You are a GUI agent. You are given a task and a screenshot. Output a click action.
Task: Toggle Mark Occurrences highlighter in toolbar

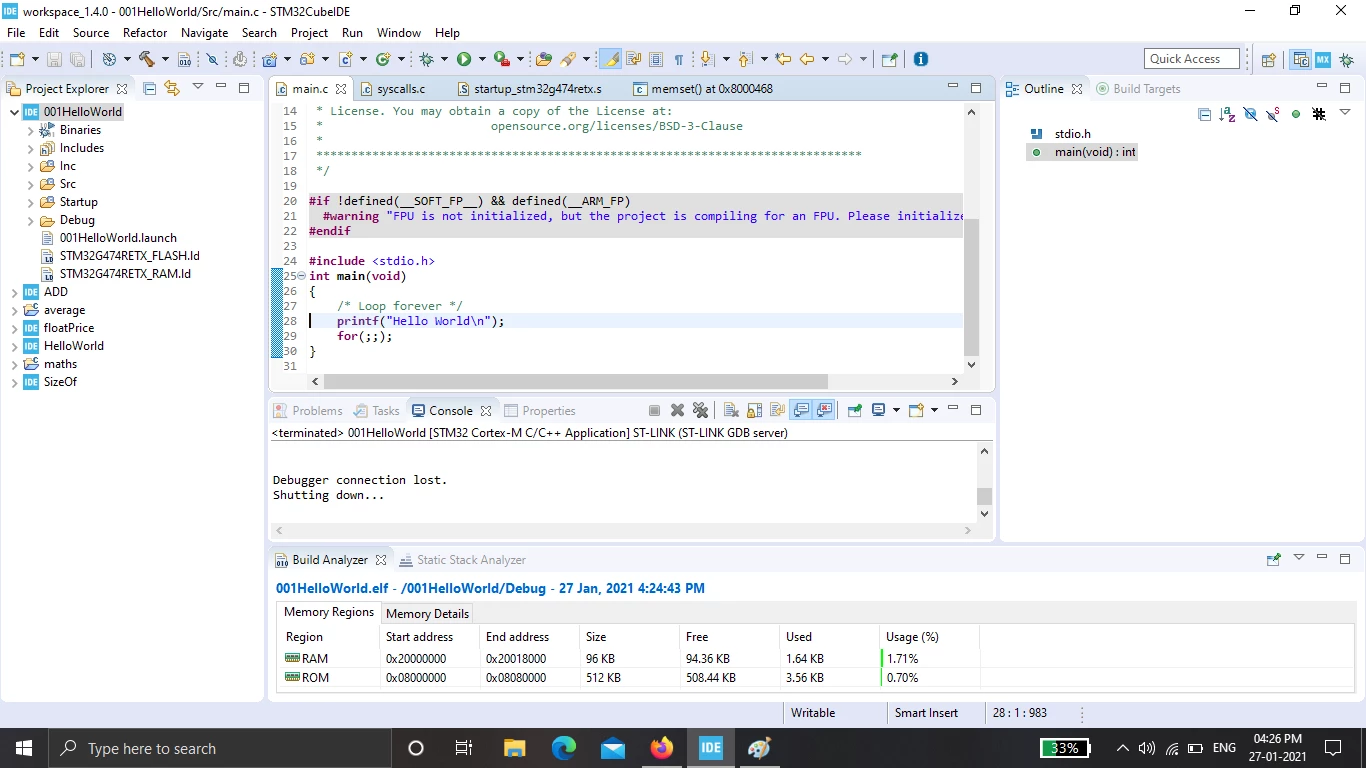tap(610, 59)
